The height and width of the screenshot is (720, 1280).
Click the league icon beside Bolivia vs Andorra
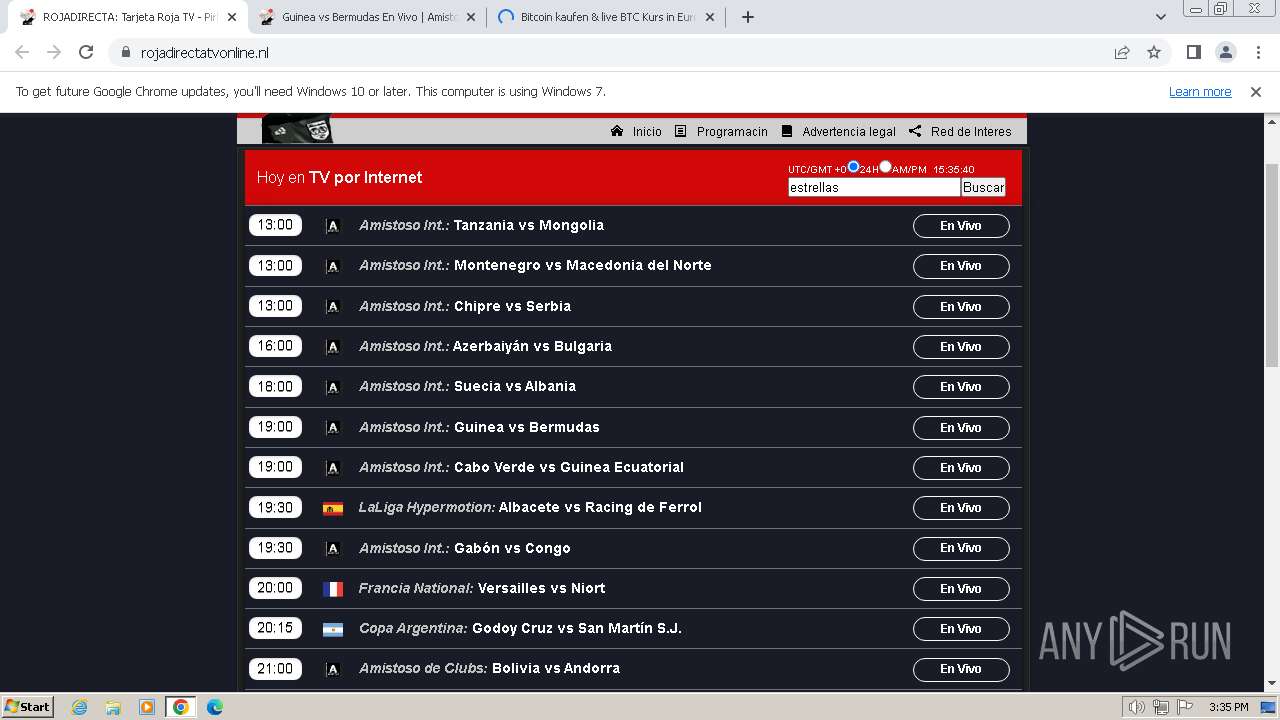click(x=333, y=669)
